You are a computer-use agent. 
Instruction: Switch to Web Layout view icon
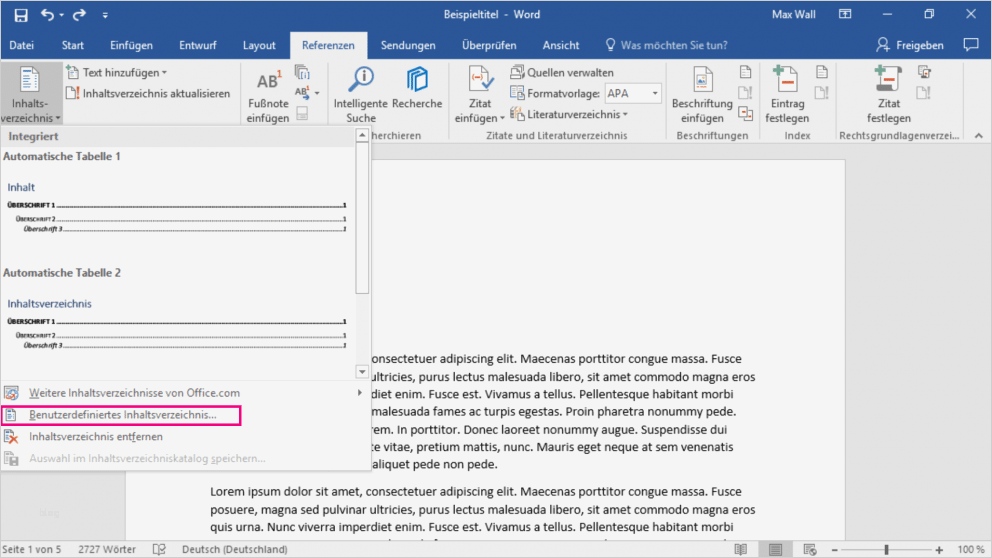(809, 549)
